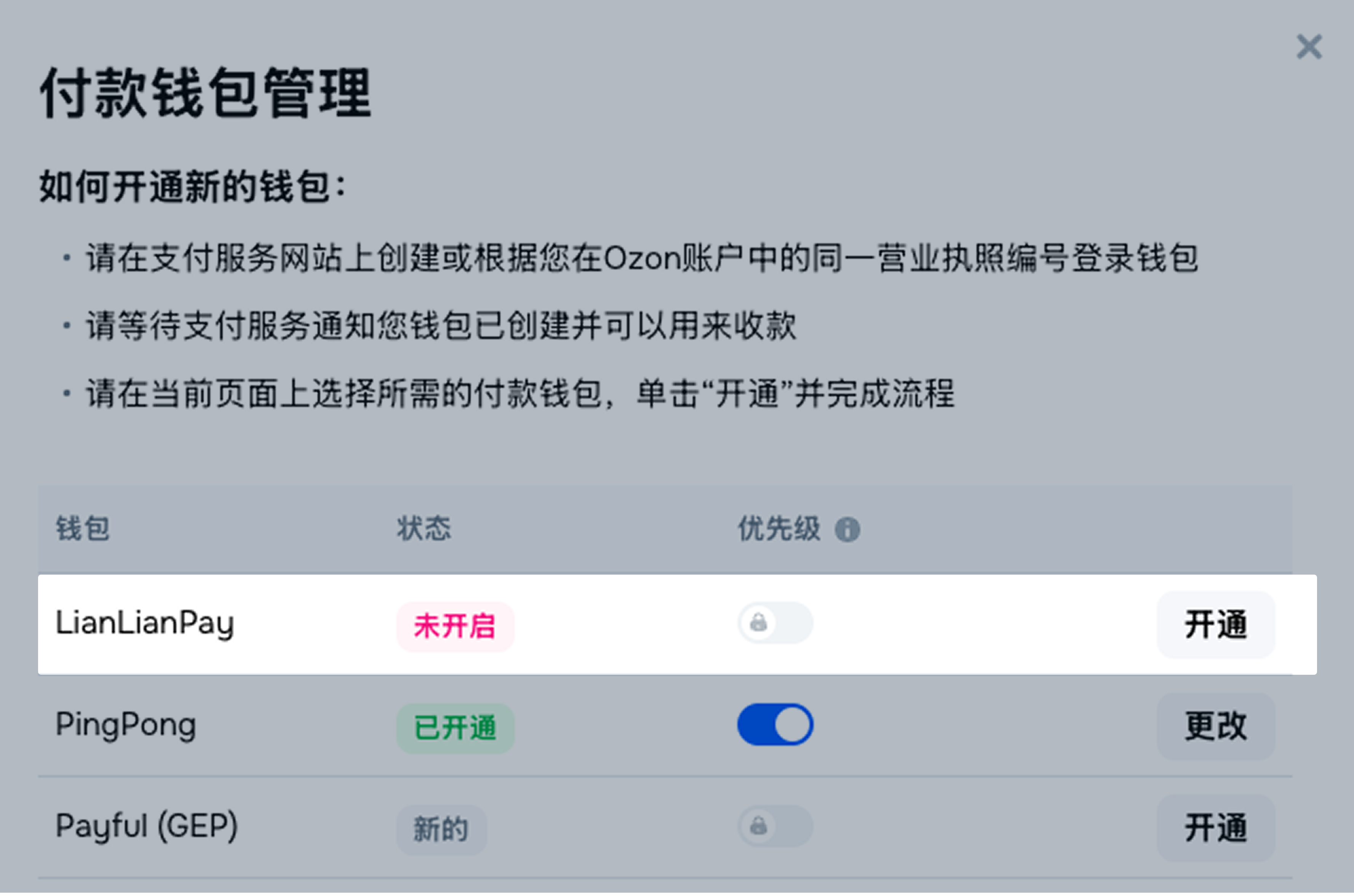Viewport: 1354px width, 896px height.
Task: Click the 钱包 column header
Action: [x=82, y=528]
